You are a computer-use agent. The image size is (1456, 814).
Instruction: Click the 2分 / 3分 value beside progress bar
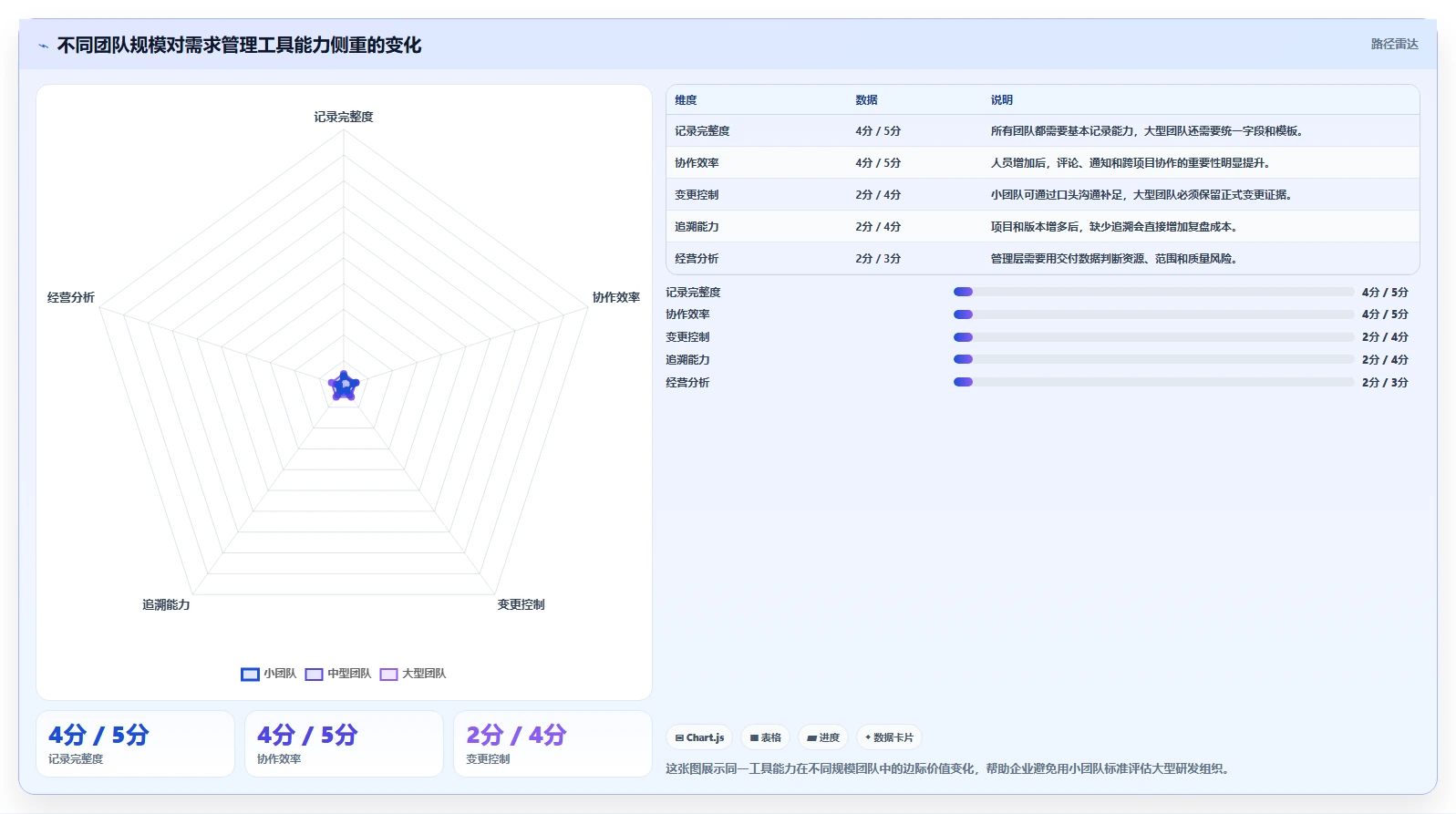1385,383
